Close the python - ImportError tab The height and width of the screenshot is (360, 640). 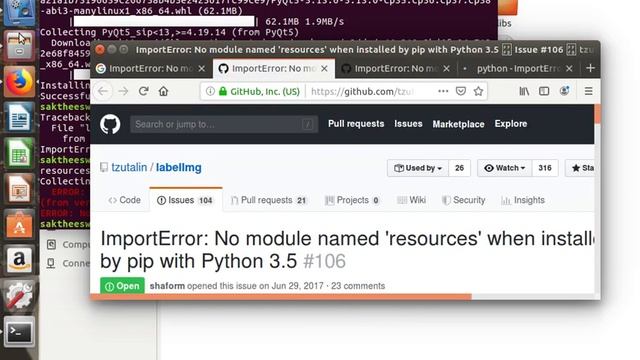click(569, 69)
